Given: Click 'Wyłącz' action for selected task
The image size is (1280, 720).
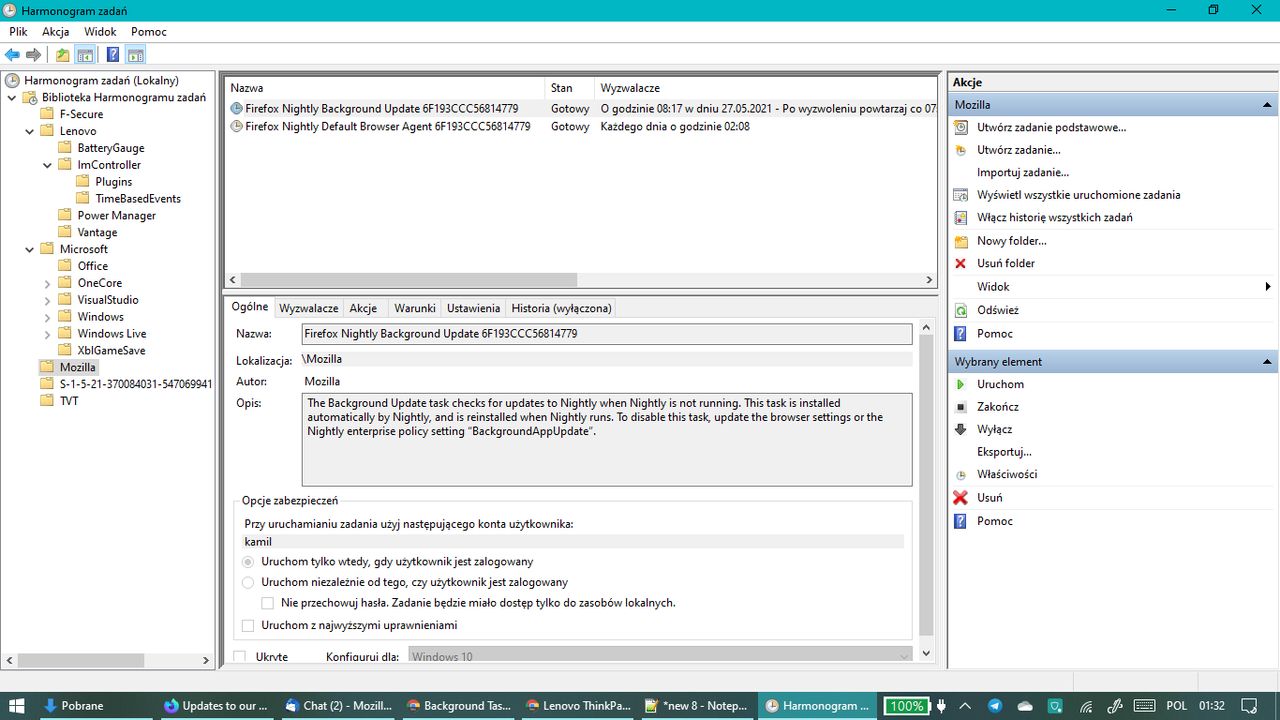Looking at the screenshot, I should 994,429.
